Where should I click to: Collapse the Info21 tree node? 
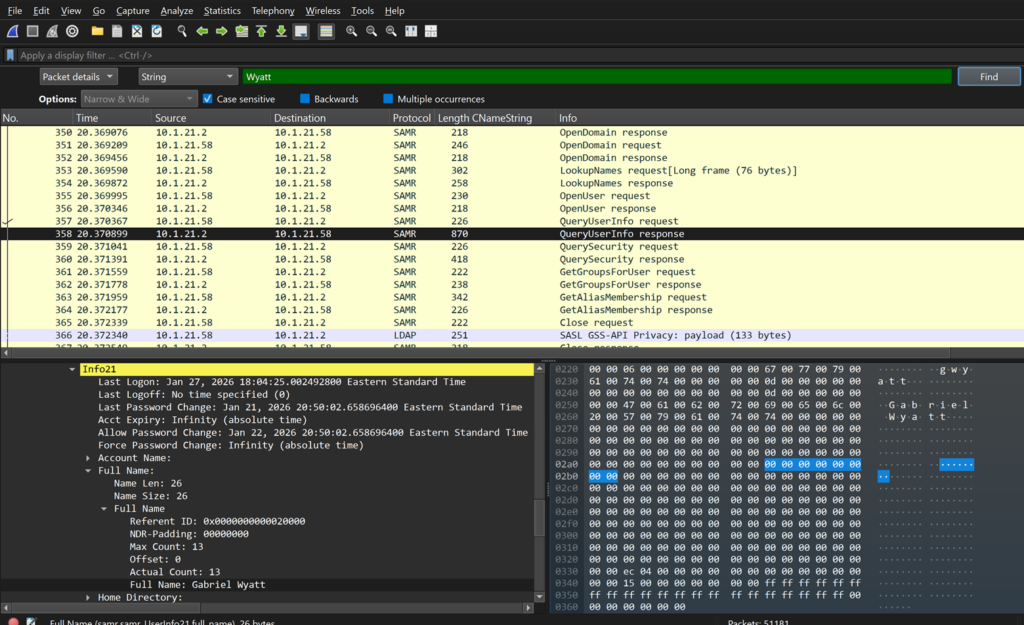coord(72,369)
